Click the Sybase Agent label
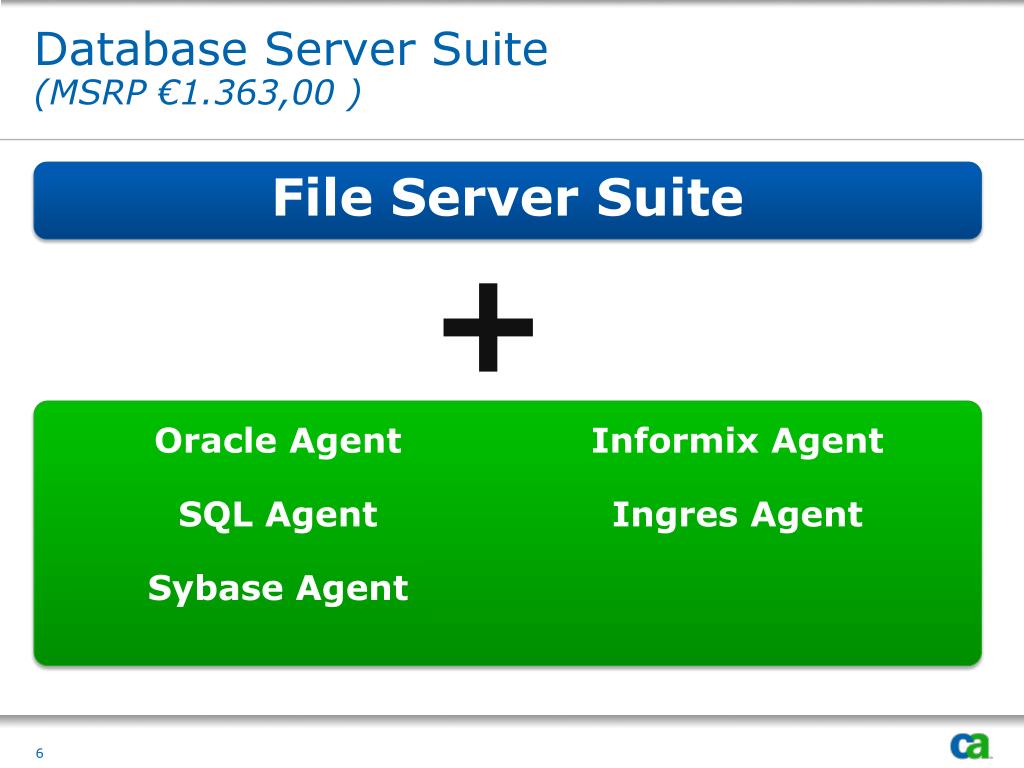Image resolution: width=1024 pixels, height=768 pixels. pyautogui.click(x=278, y=590)
